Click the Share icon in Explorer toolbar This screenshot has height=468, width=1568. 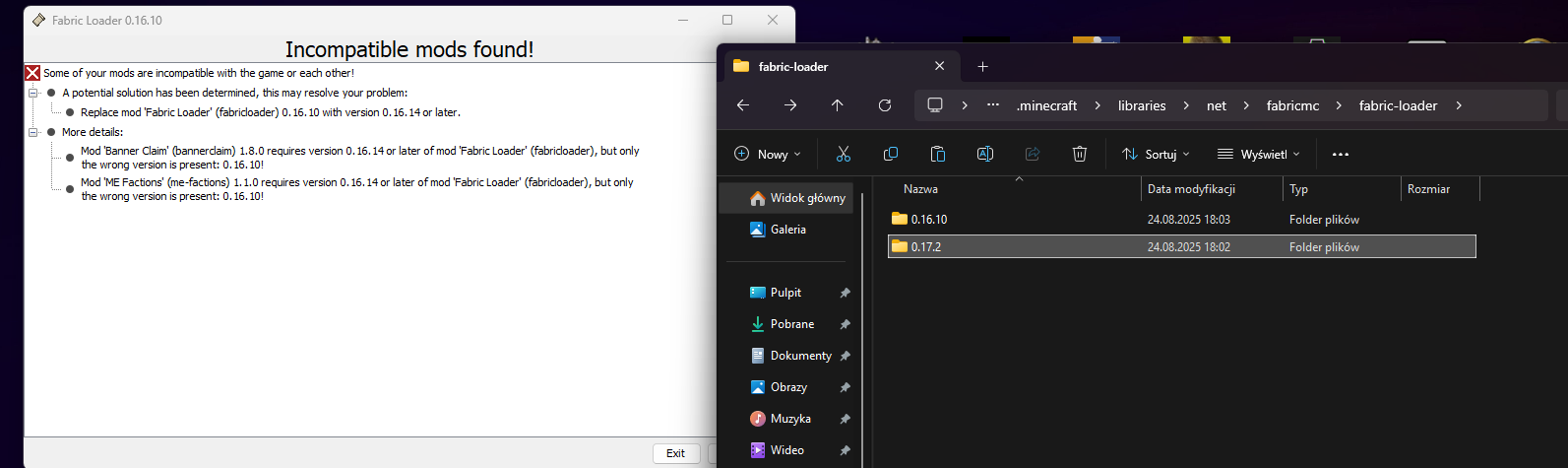1033,154
